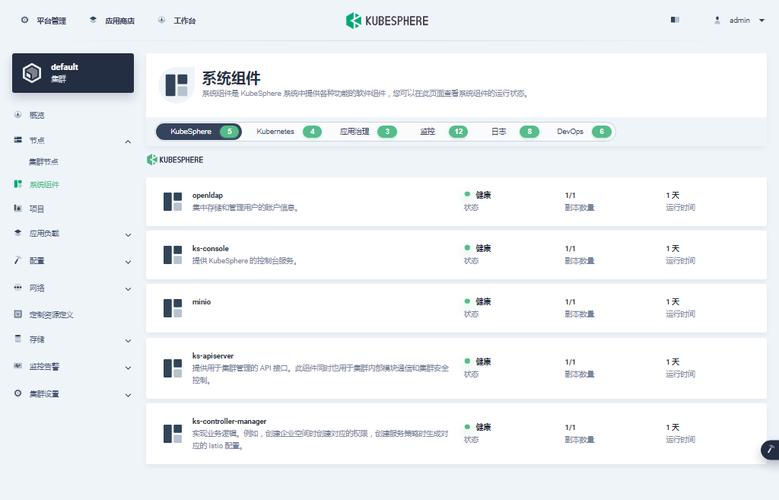Open the platform management gear icon
The height and width of the screenshot is (500, 779).
pyautogui.click(x=24, y=20)
